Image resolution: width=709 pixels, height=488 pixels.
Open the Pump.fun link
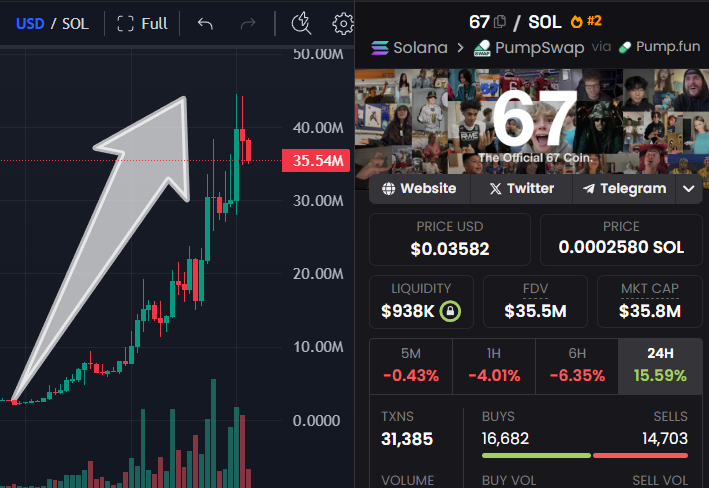pyautogui.click(x=660, y=47)
